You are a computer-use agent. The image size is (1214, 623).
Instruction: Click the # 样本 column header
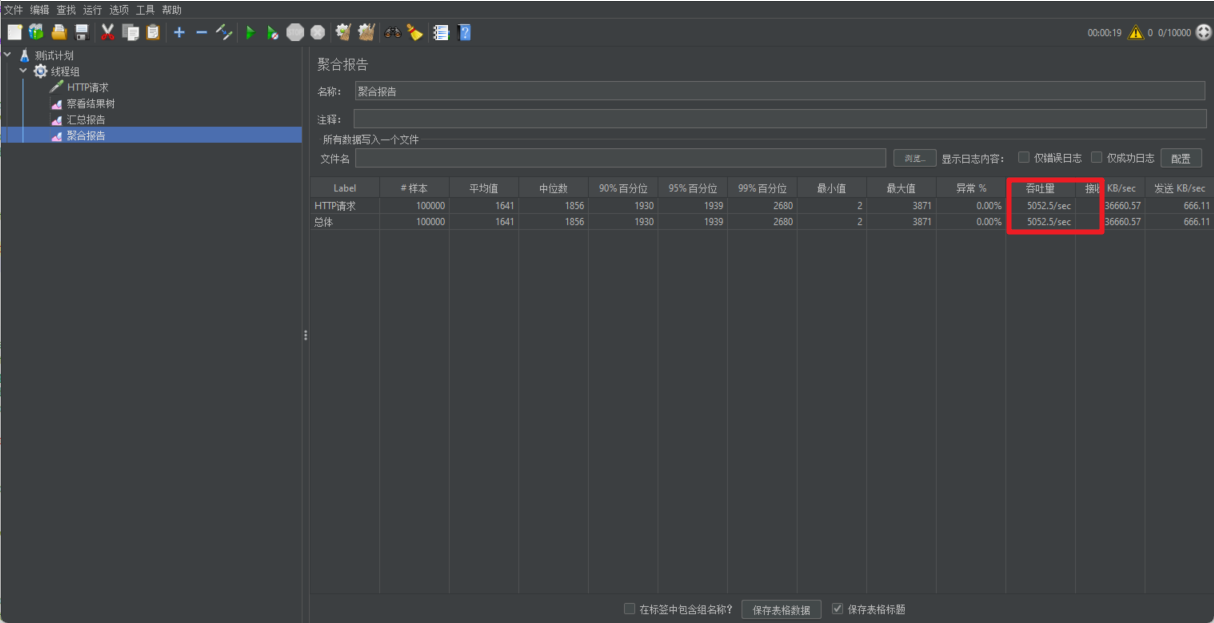click(414, 188)
